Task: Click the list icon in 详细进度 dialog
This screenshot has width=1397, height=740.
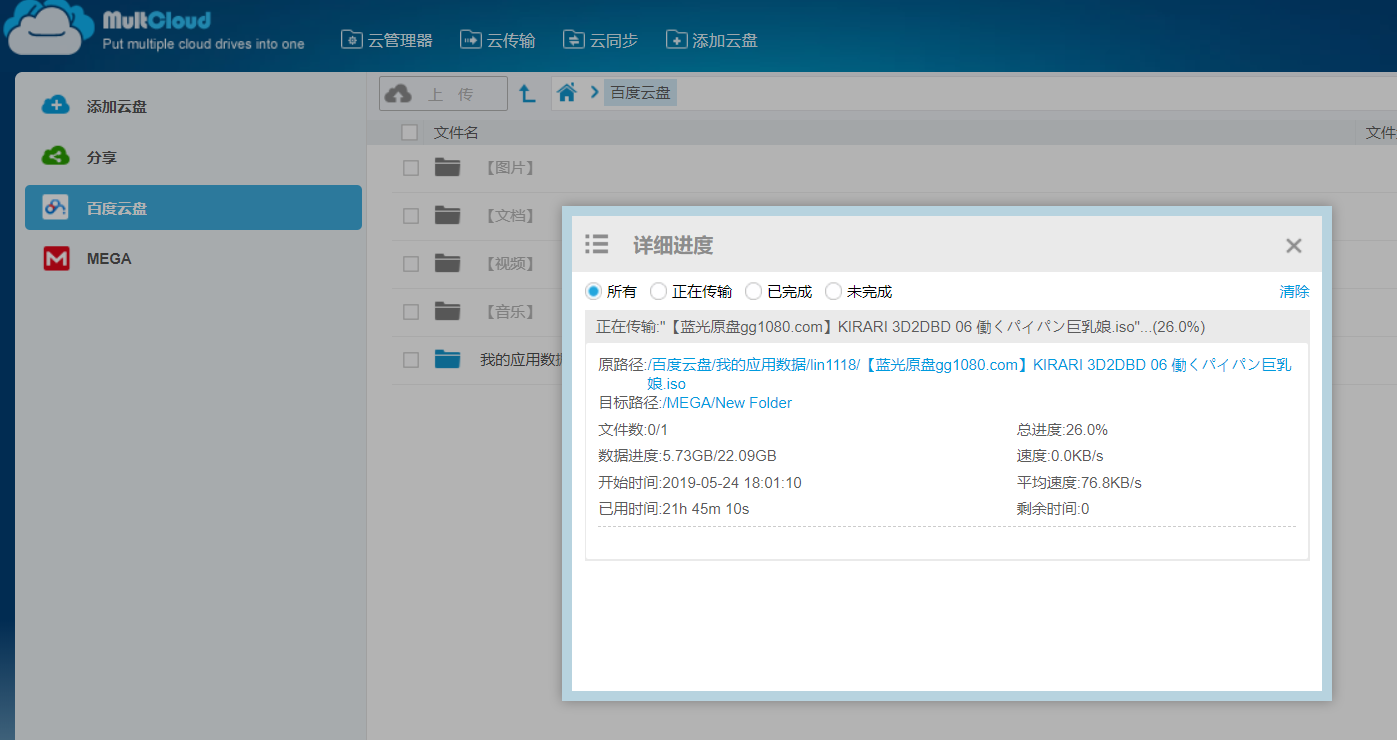Action: click(597, 244)
